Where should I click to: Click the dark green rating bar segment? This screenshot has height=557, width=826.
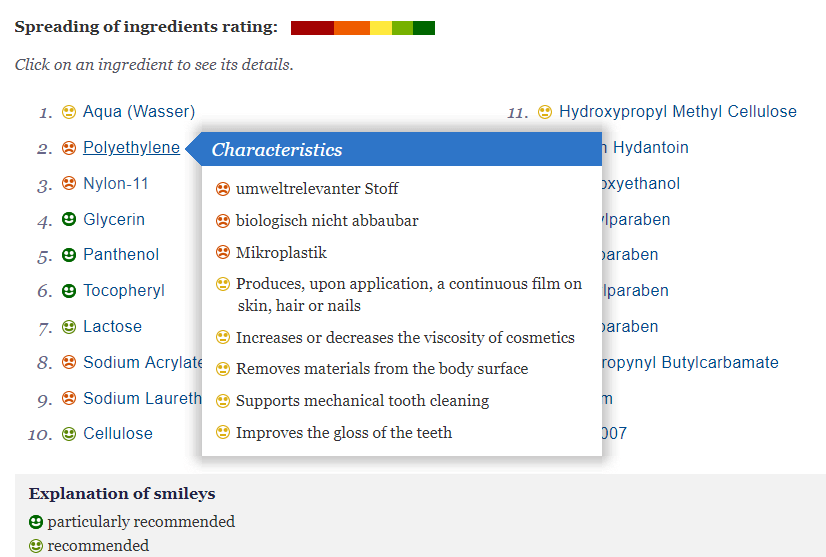pyautogui.click(x=424, y=28)
